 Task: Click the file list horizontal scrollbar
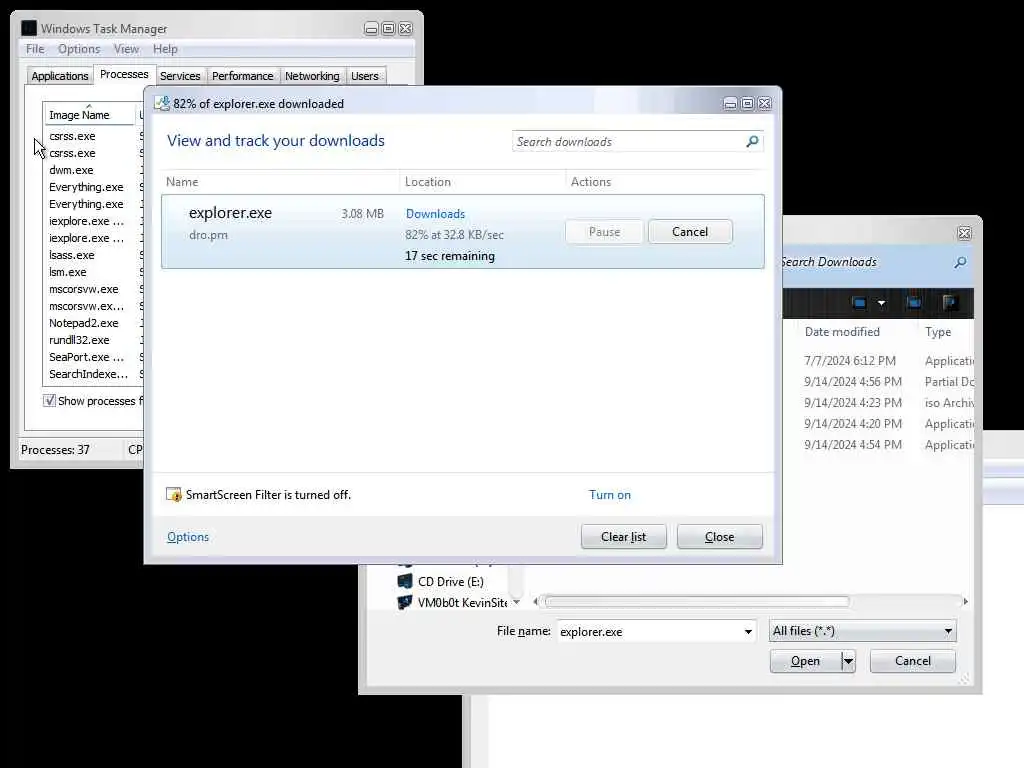697,601
